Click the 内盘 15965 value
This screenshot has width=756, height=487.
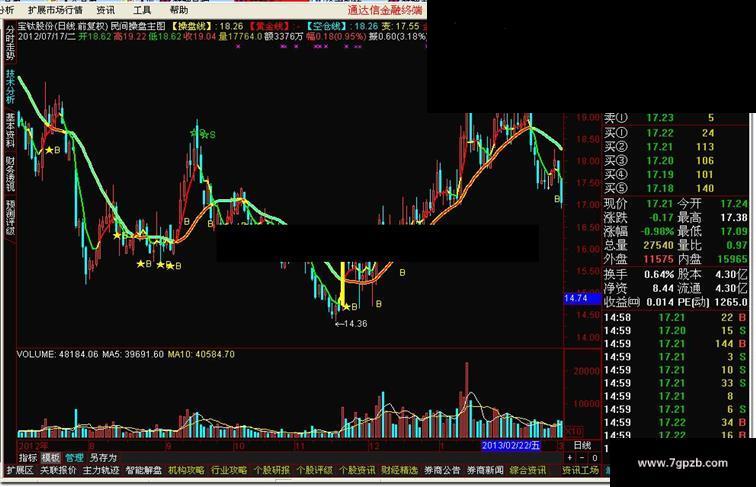732,259
